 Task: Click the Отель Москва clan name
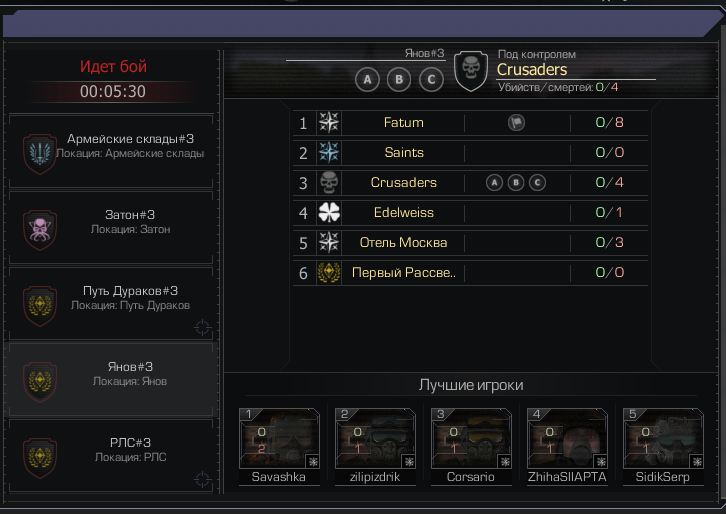pos(403,243)
